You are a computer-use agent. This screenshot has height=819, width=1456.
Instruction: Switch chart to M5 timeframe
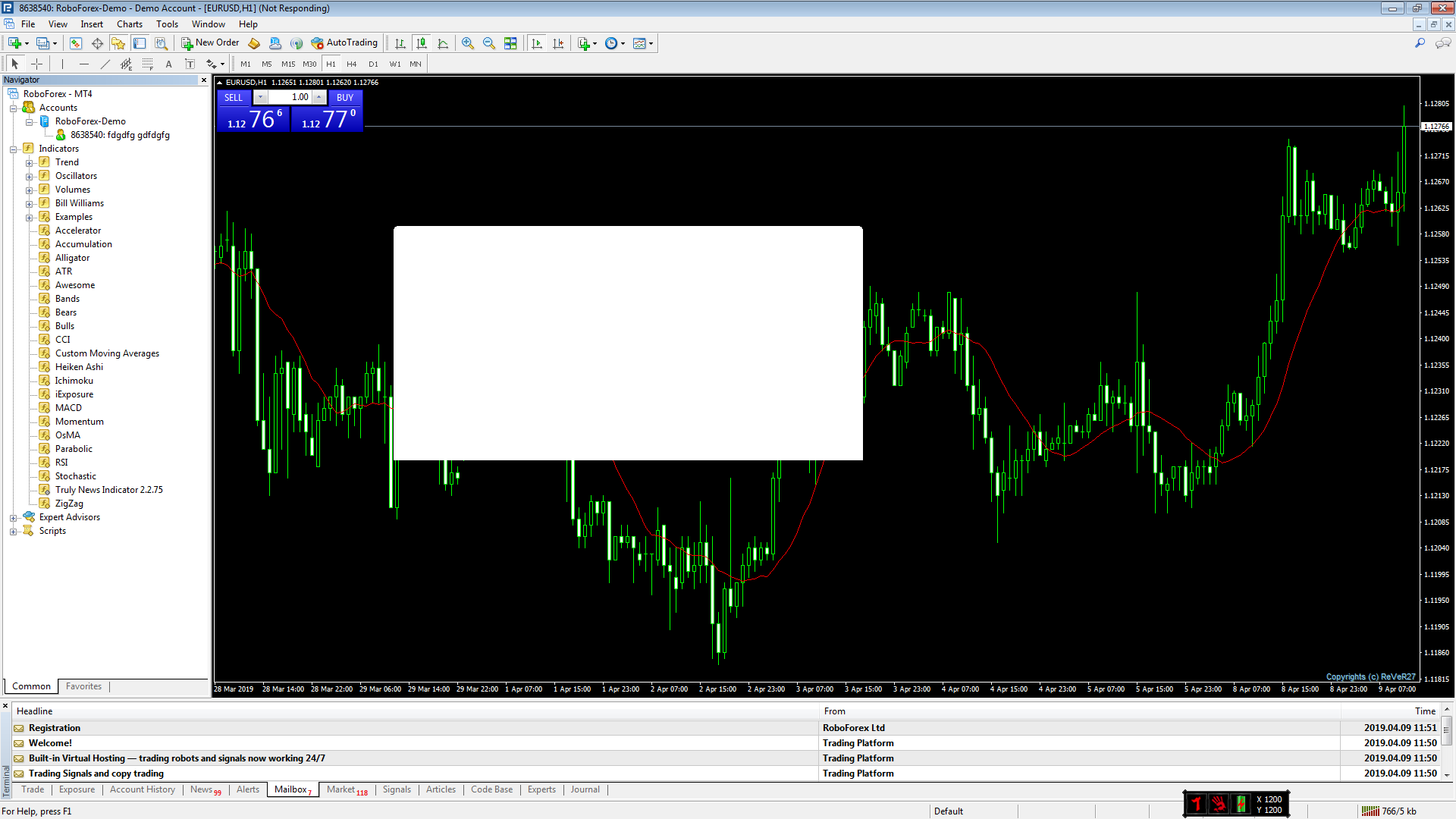click(x=267, y=64)
